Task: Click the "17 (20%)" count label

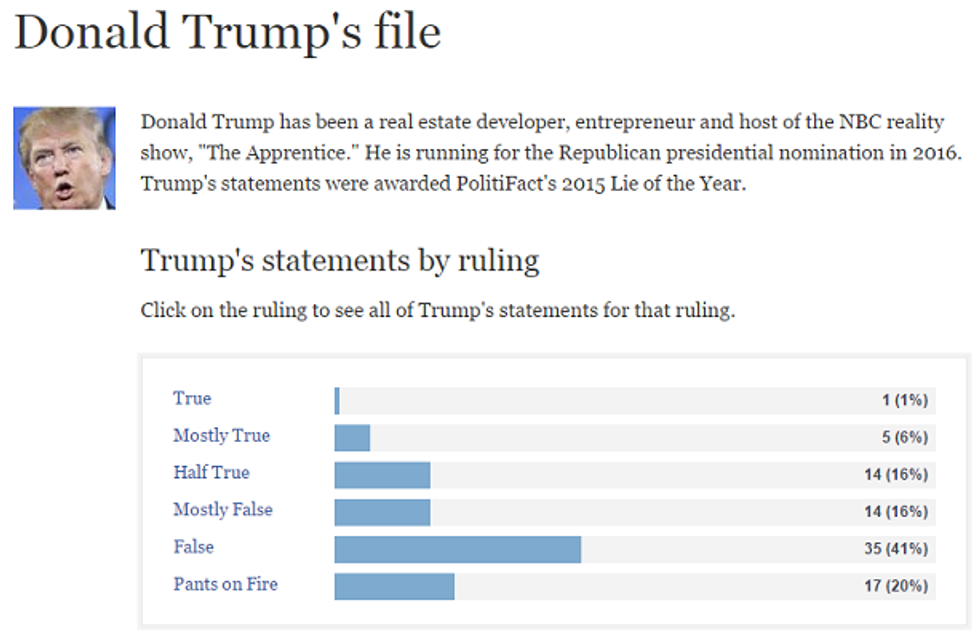Action: pos(896,586)
